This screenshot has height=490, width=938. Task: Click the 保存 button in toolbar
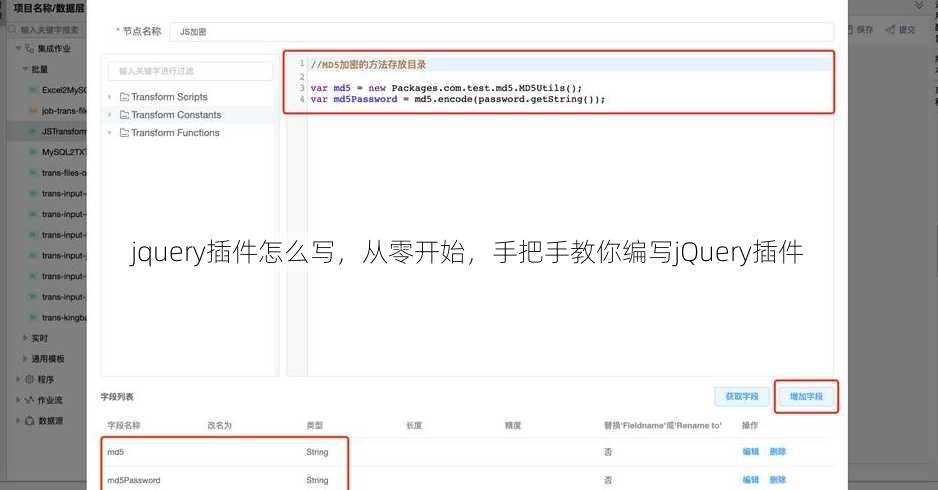coord(860,29)
